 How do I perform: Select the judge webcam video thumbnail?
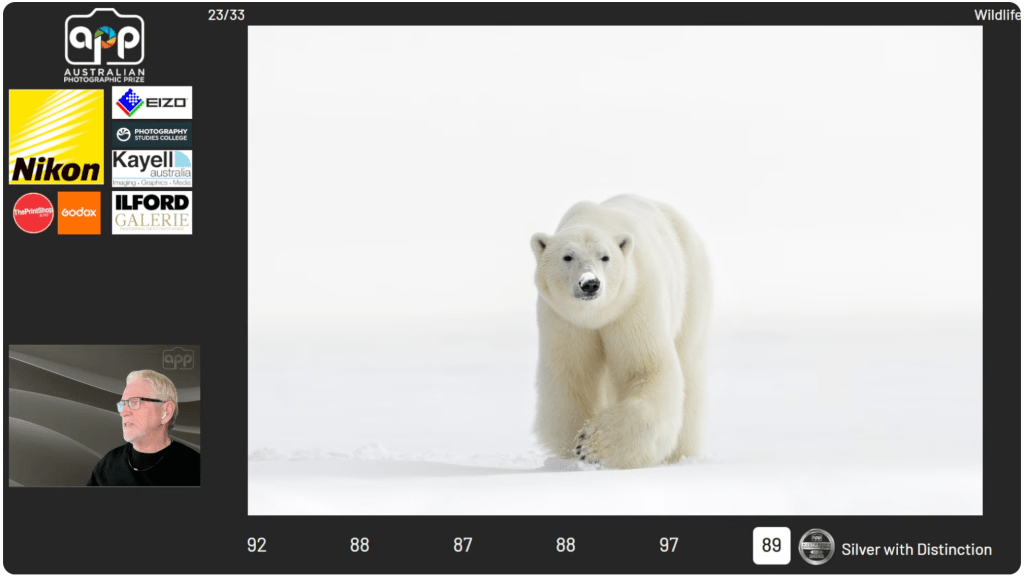click(x=104, y=416)
